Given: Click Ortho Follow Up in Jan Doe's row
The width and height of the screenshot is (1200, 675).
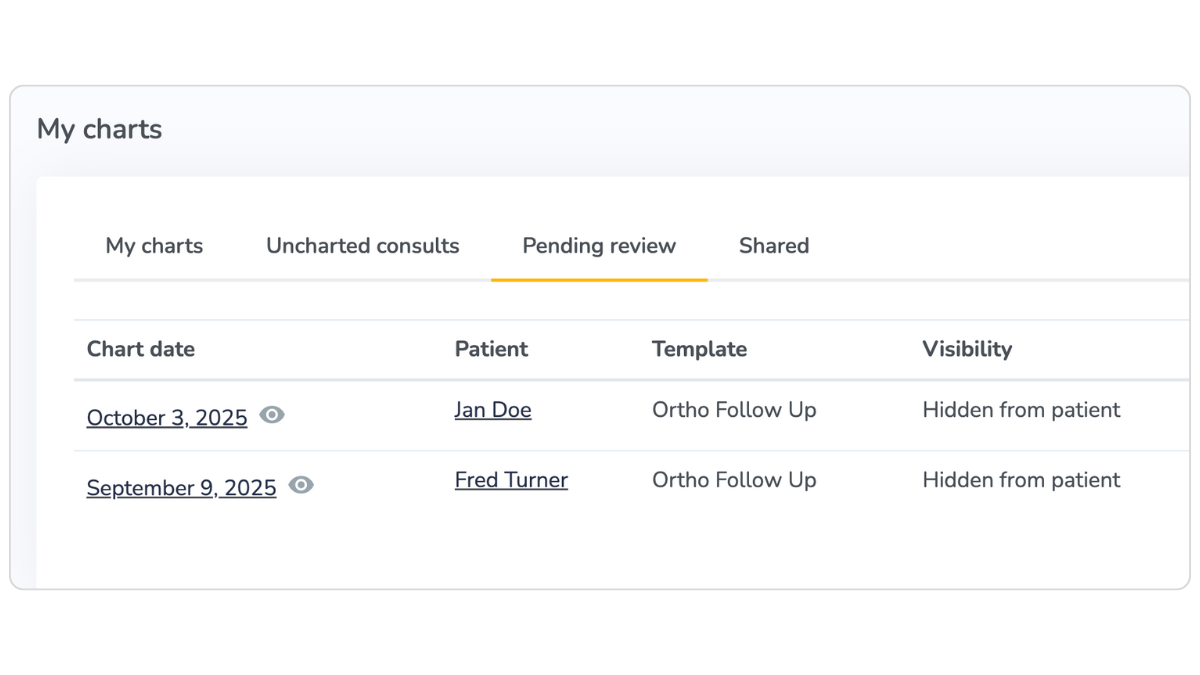Looking at the screenshot, I should (734, 410).
